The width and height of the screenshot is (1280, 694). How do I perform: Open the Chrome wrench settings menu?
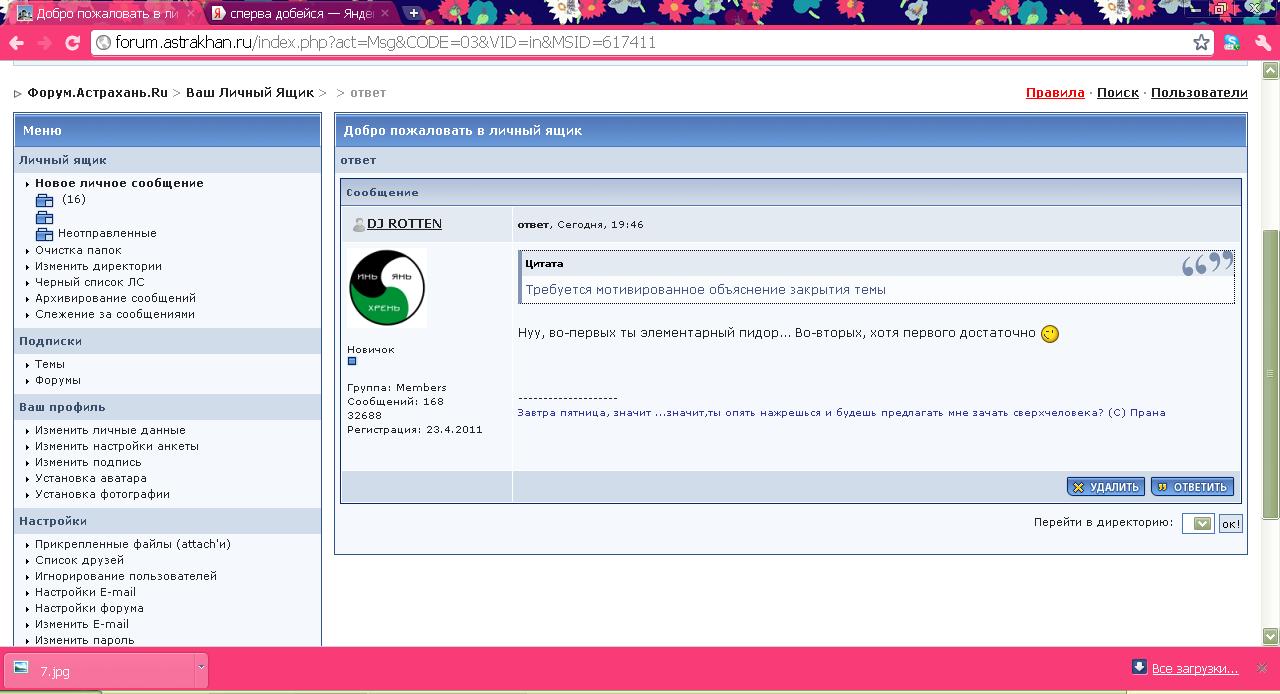pyautogui.click(x=1261, y=42)
